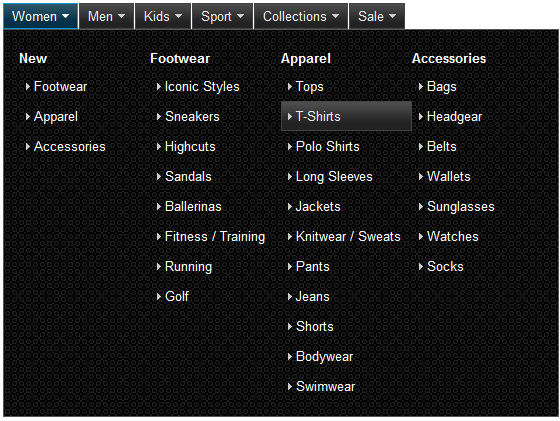Viewport: 560px width, 421px height.
Task: Click the Sport menu tab
Action: pyautogui.click(x=222, y=16)
